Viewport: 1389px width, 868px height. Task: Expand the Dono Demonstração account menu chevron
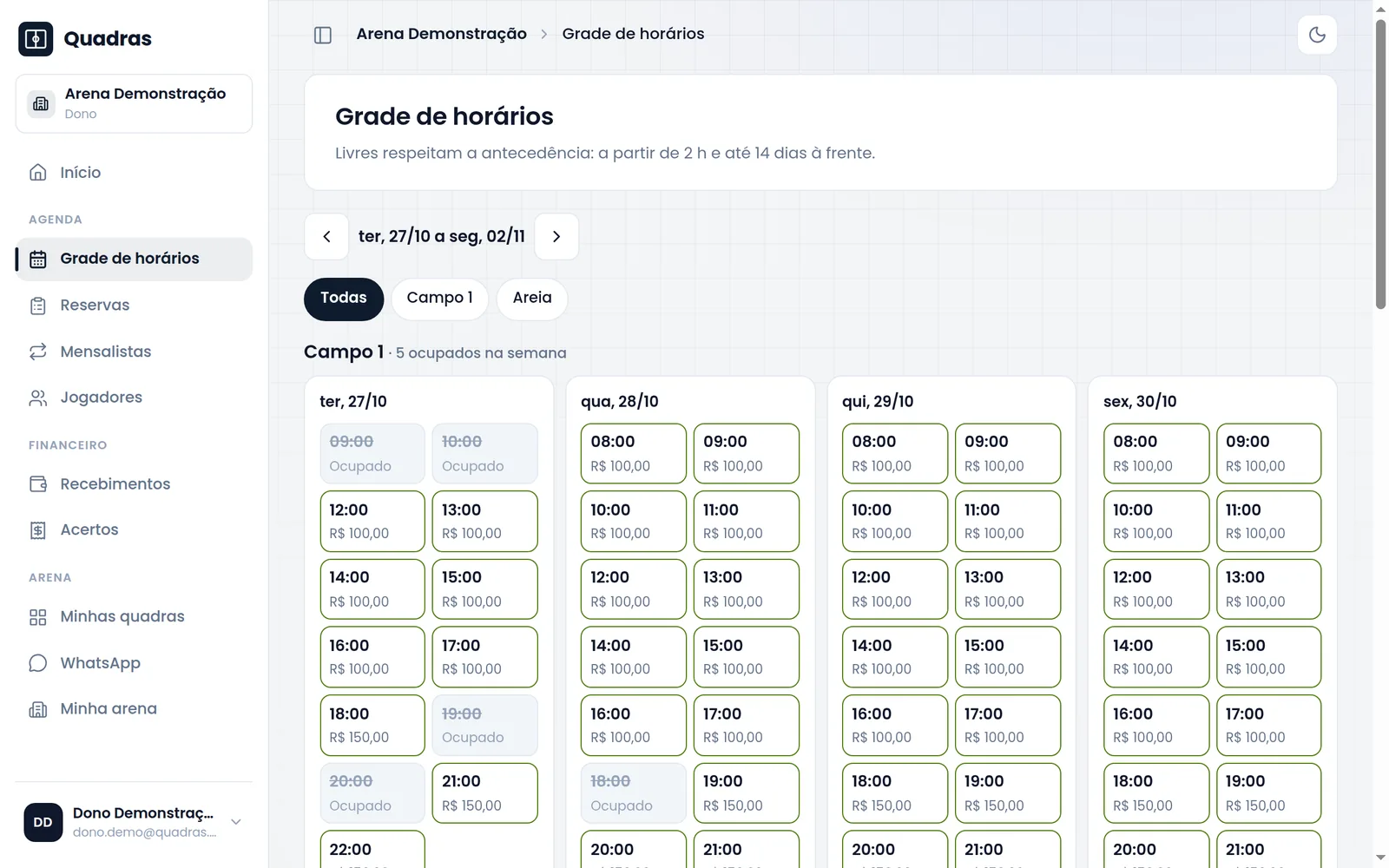235,822
